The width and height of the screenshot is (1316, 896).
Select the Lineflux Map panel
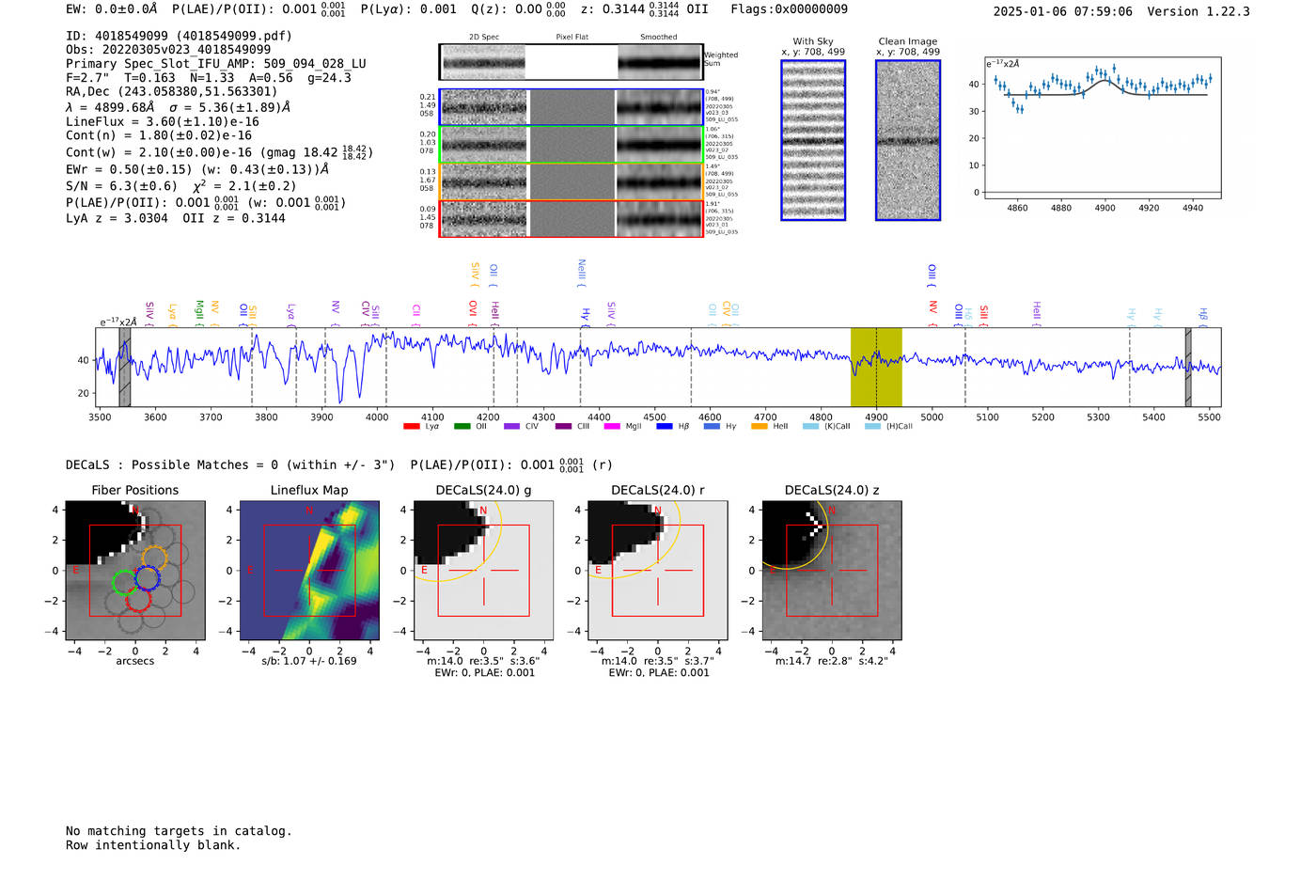tap(309, 571)
